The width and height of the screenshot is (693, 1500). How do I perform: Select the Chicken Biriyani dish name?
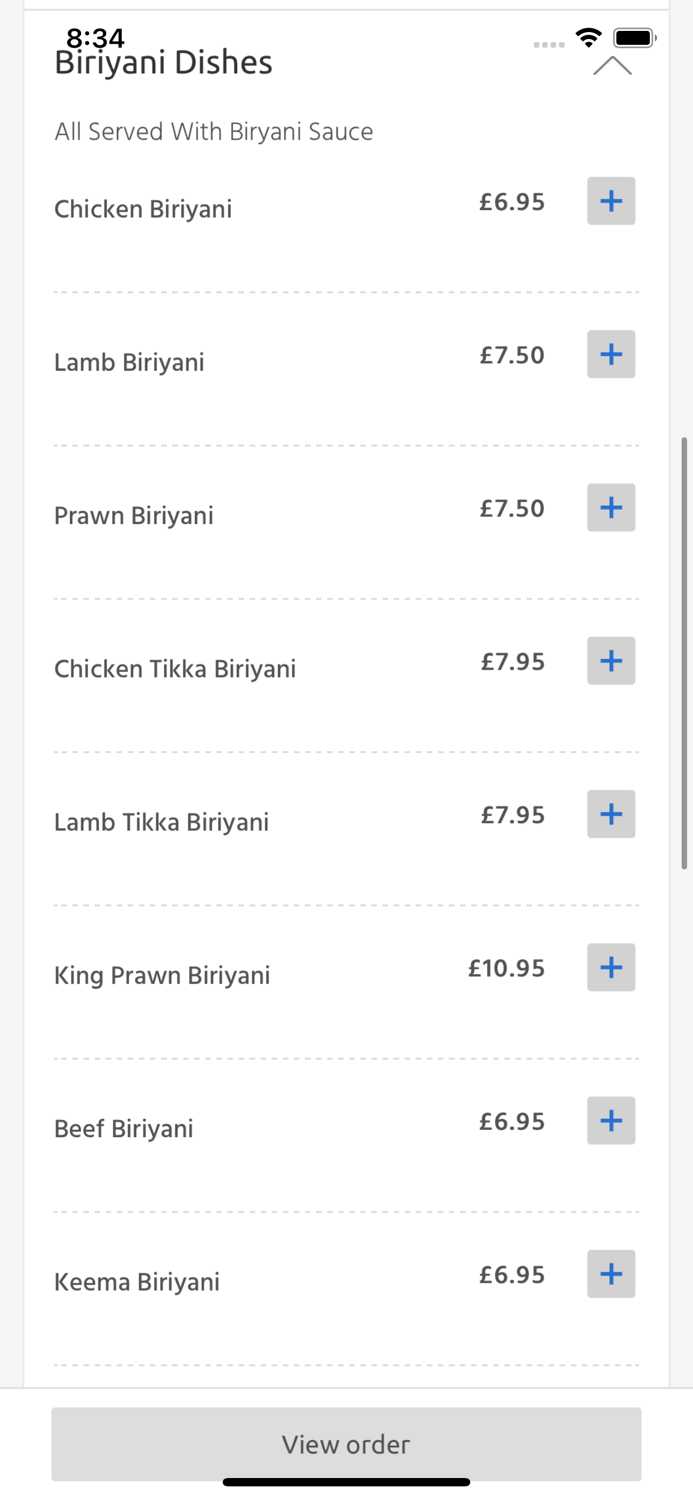(x=143, y=209)
